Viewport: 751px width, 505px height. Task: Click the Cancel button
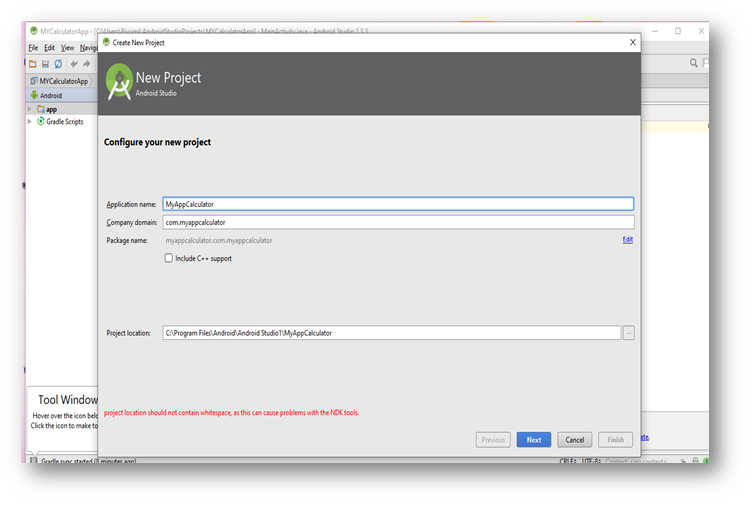(574, 440)
